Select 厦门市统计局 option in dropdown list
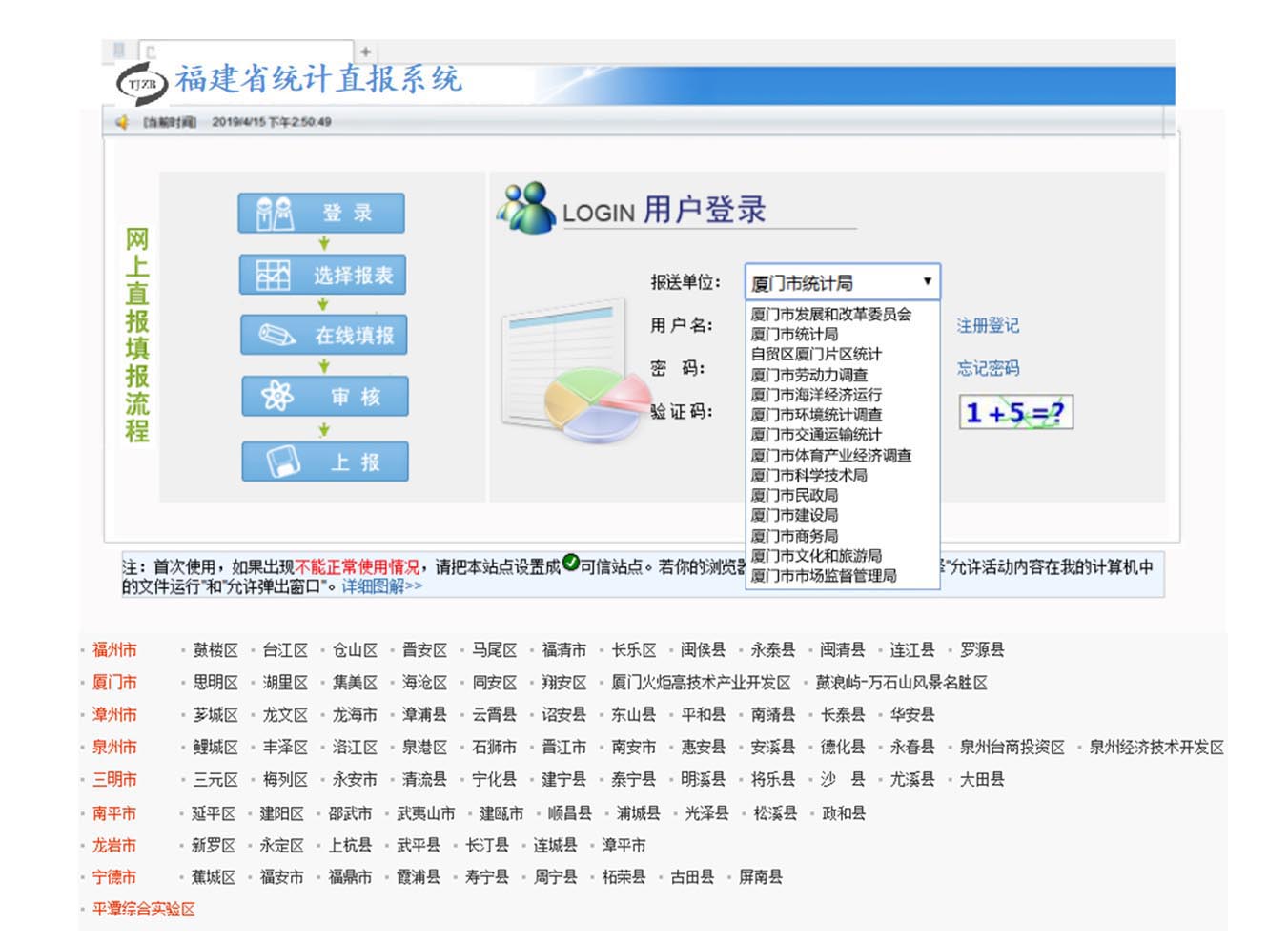This screenshot has width=1288, height=944. (794, 334)
